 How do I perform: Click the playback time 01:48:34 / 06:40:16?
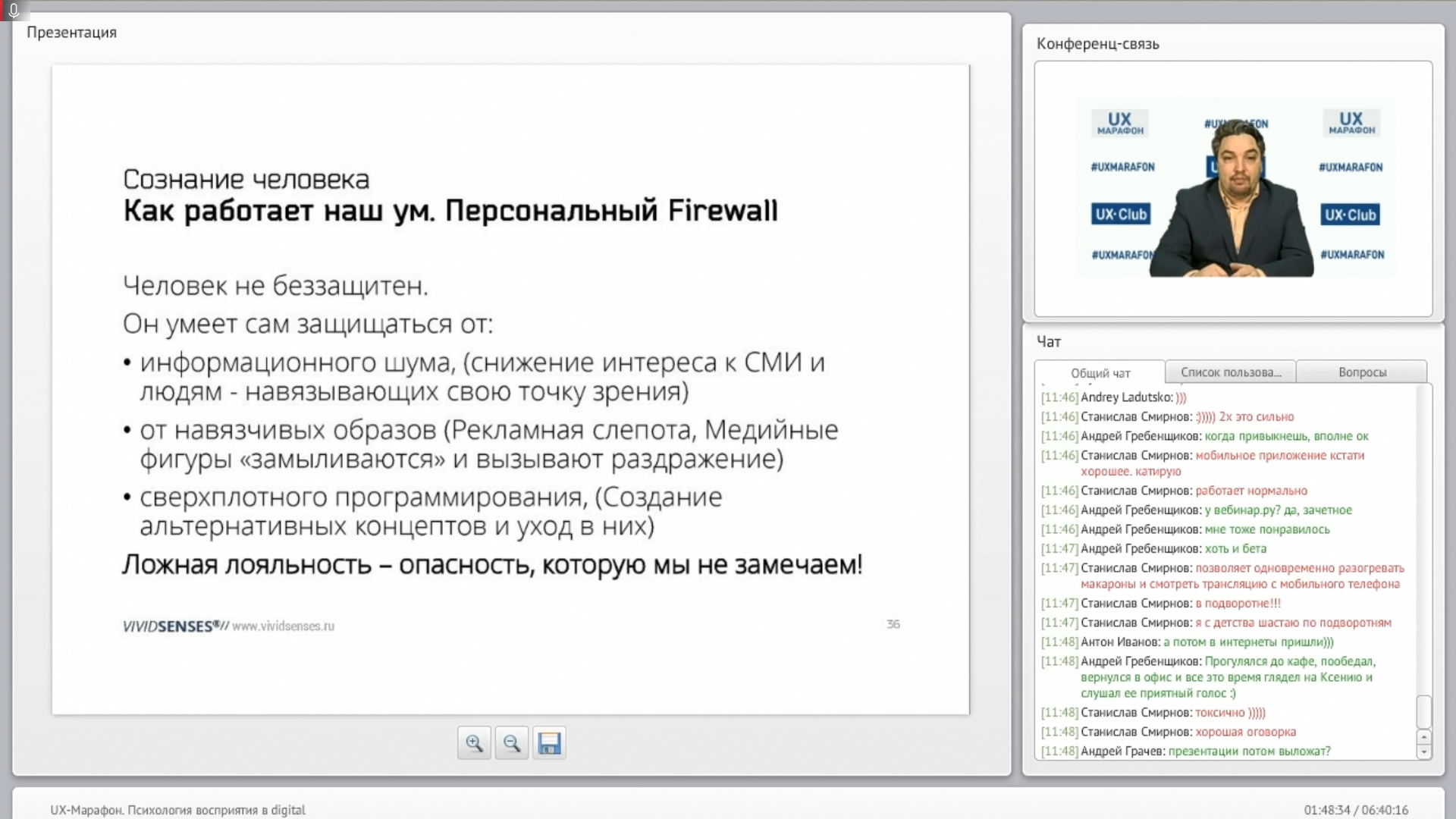[x=1355, y=810]
